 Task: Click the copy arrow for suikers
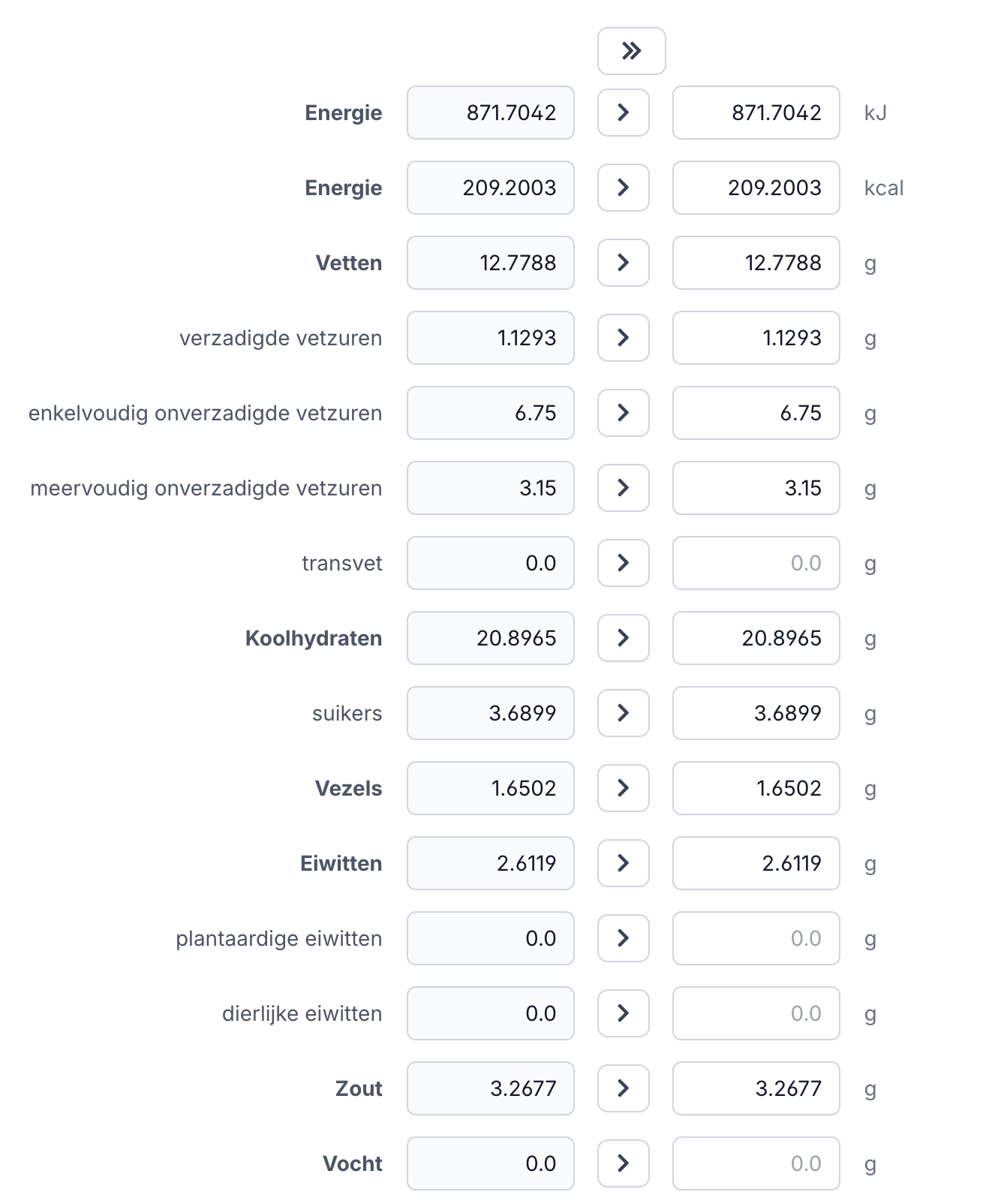pyautogui.click(x=623, y=713)
